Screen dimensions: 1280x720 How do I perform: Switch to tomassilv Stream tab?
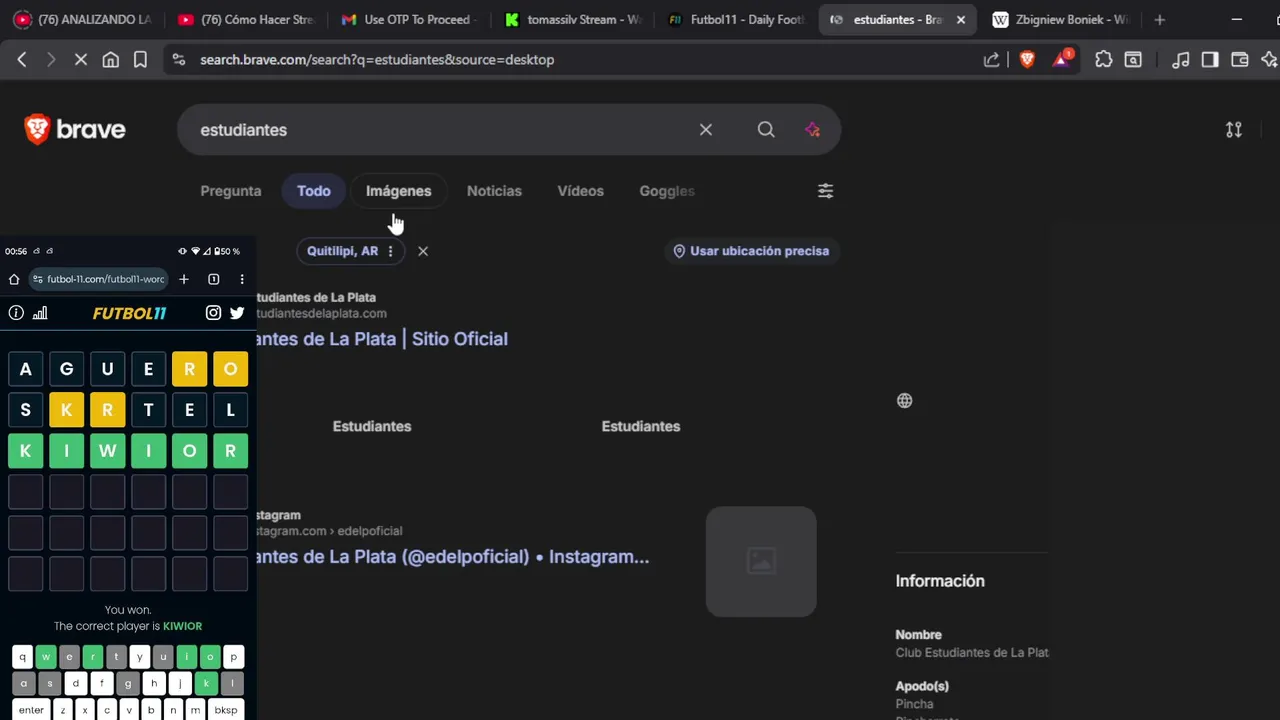[573, 19]
